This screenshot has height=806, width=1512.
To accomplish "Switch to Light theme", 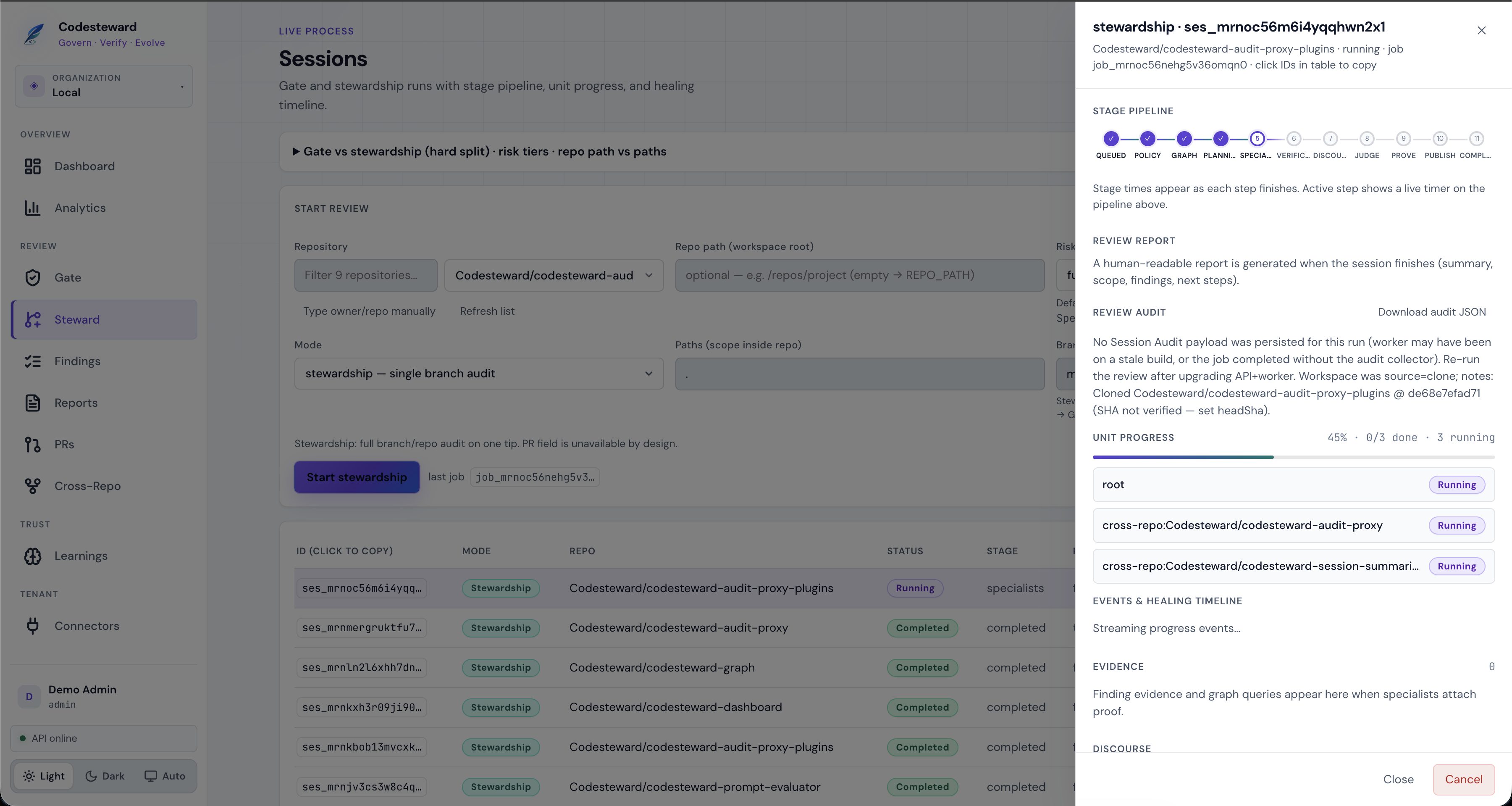I will click(x=44, y=776).
